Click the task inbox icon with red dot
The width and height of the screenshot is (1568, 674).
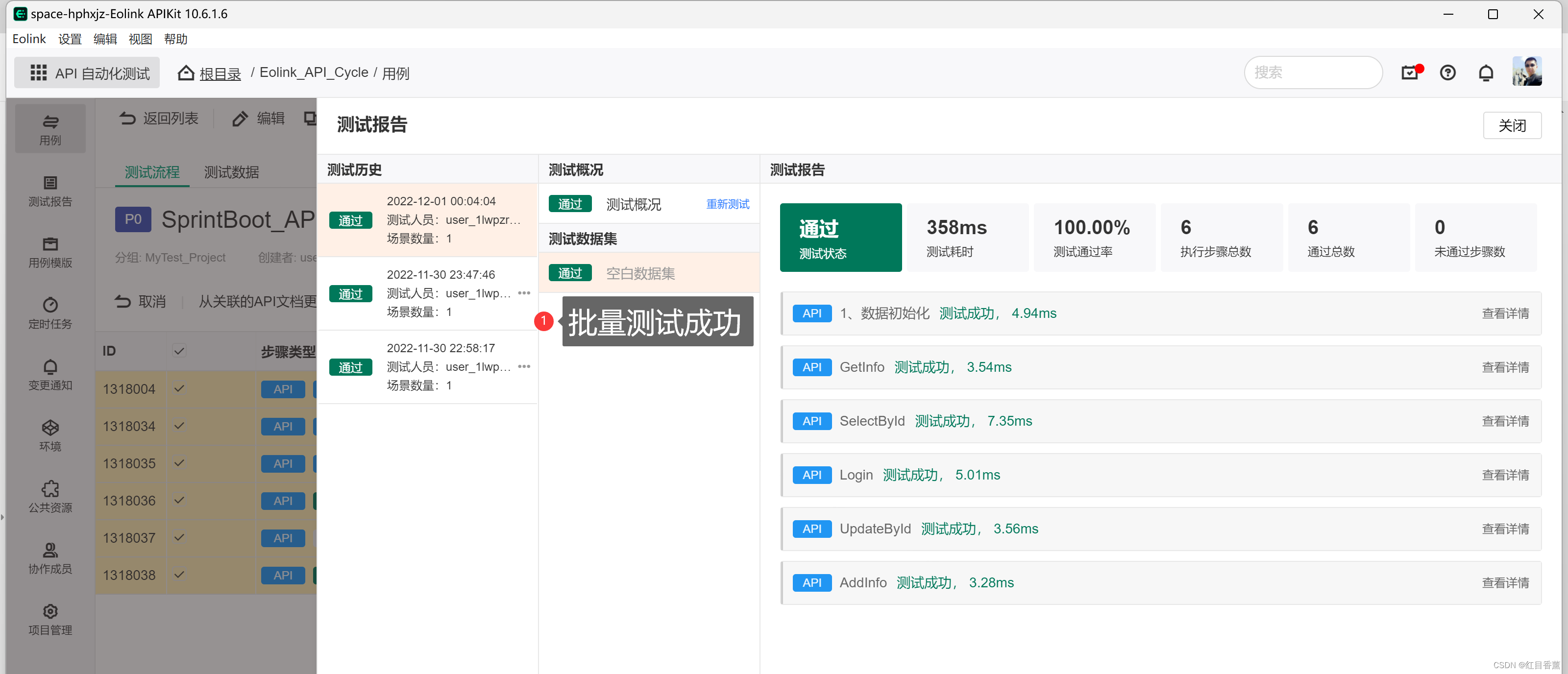[x=1410, y=73]
